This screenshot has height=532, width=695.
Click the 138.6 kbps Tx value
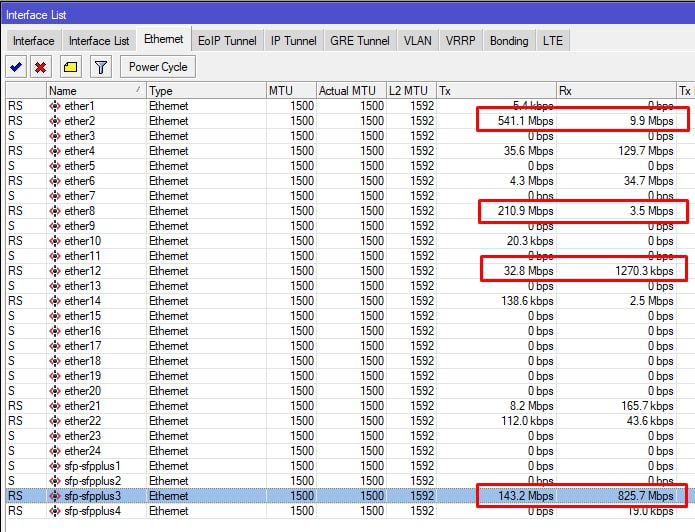[x=527, y=301]
